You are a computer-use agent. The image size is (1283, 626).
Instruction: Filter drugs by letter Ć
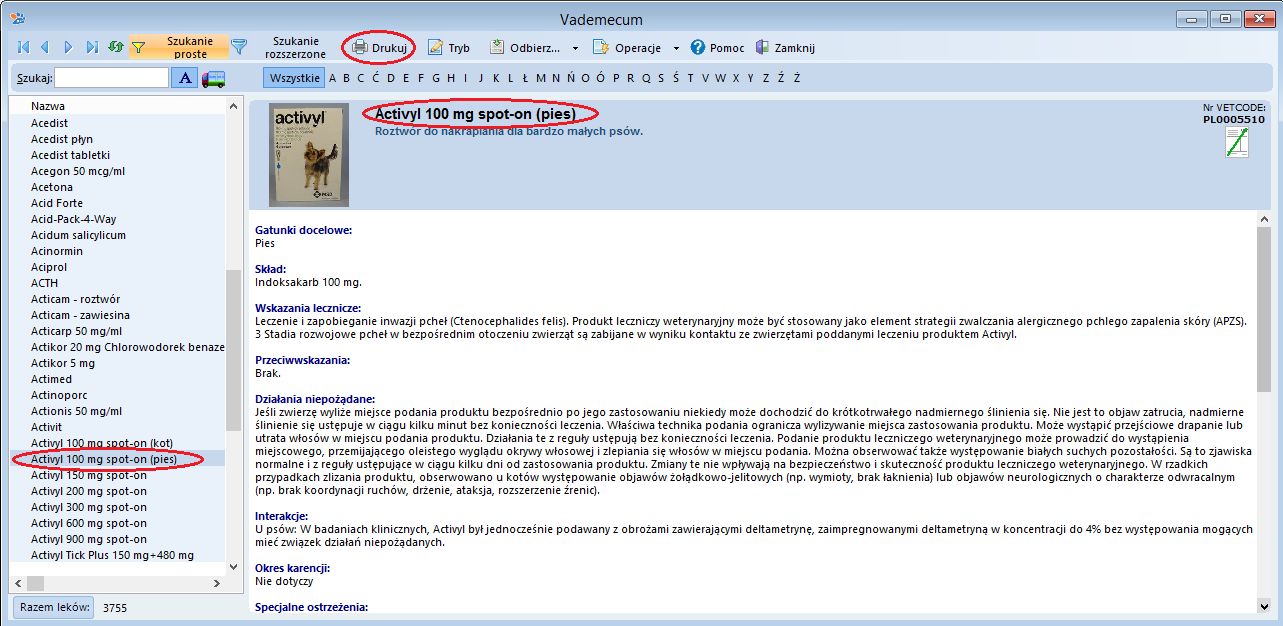(376, 78)
